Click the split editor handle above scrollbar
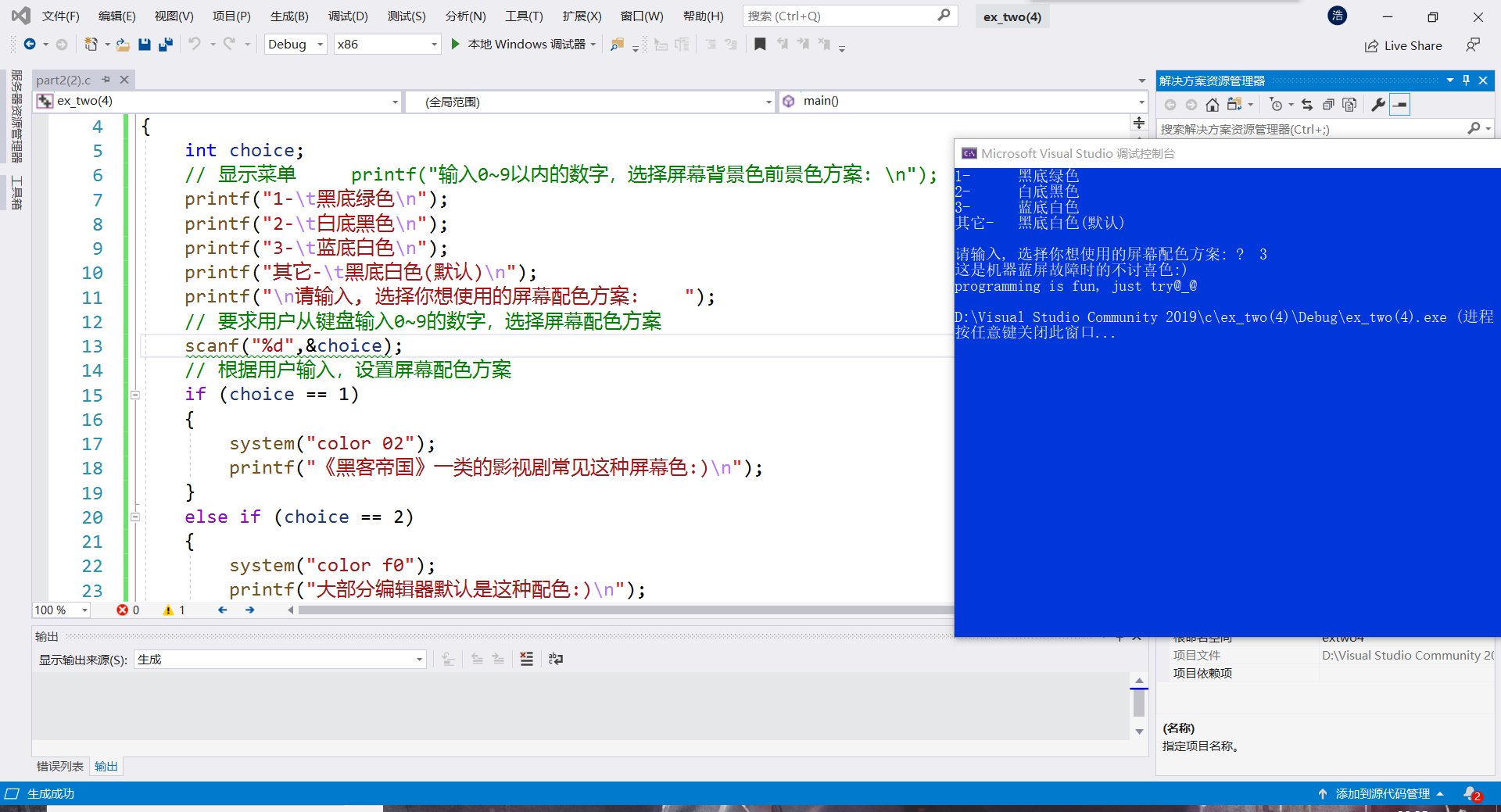 [x=1139, y=123]
